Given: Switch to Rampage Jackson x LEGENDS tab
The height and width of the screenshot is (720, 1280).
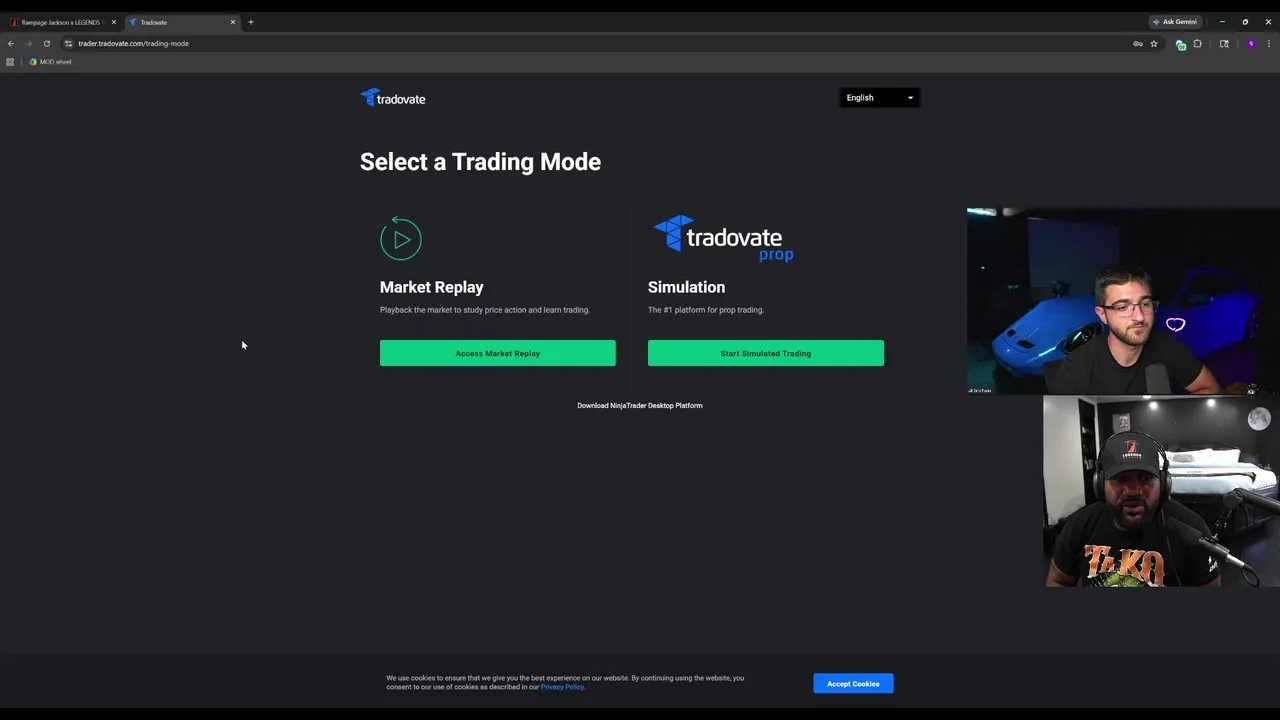Looking at the screenshot, I should point(61,22).
